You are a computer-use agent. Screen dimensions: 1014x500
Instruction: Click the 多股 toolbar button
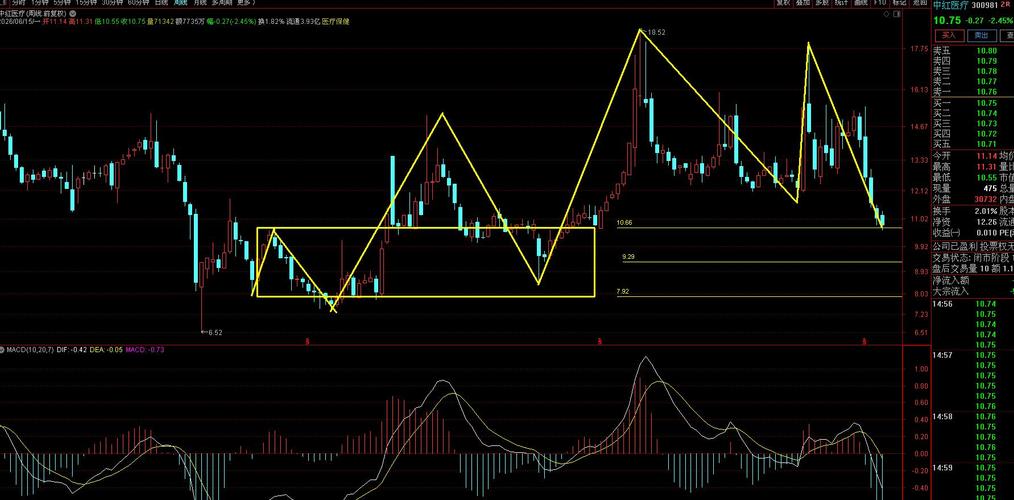822,3
